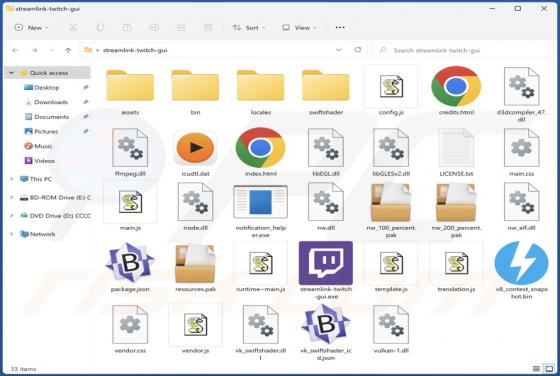Click the Cut toolbar icon

(73, 27)
